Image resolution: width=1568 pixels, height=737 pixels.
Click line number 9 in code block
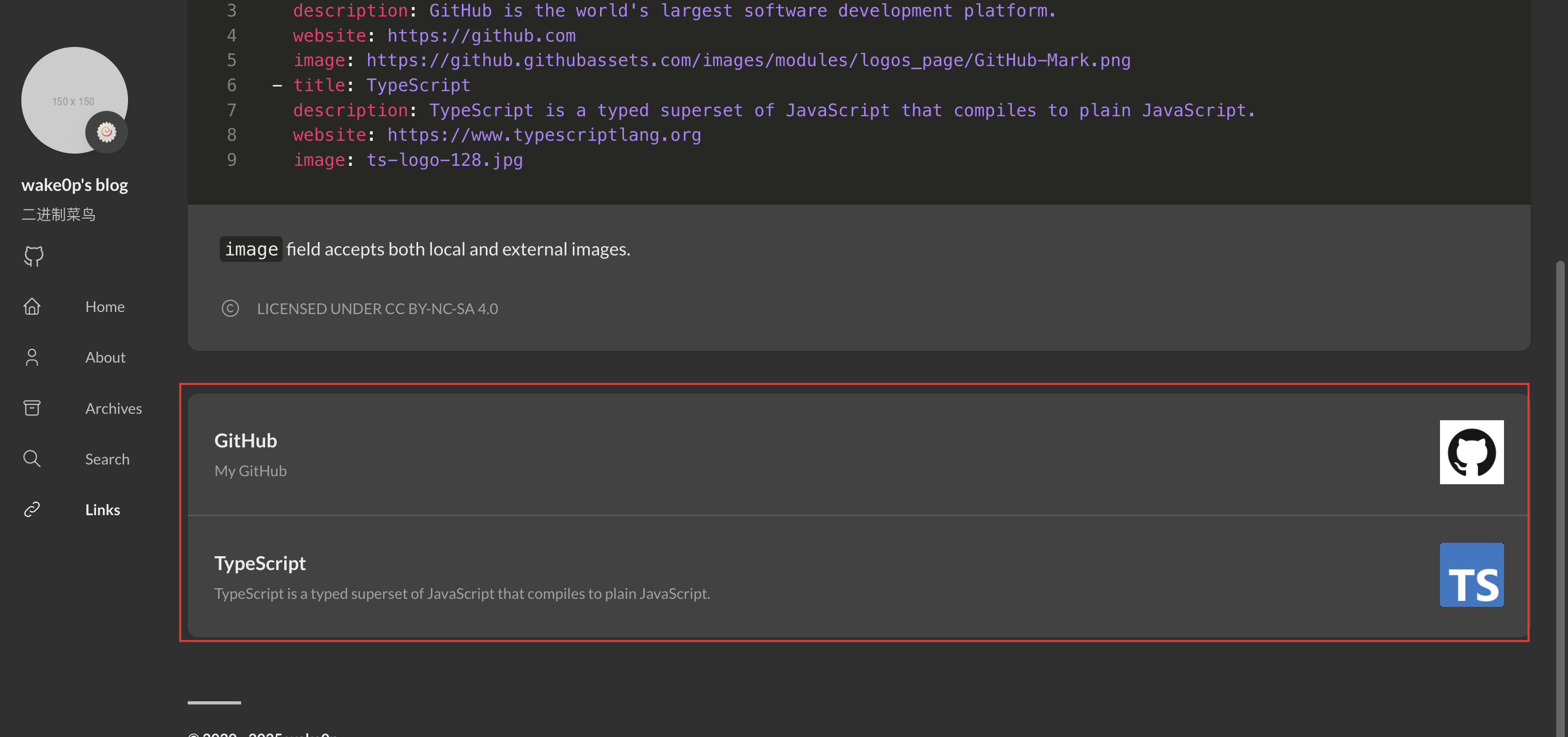(231, 160)
